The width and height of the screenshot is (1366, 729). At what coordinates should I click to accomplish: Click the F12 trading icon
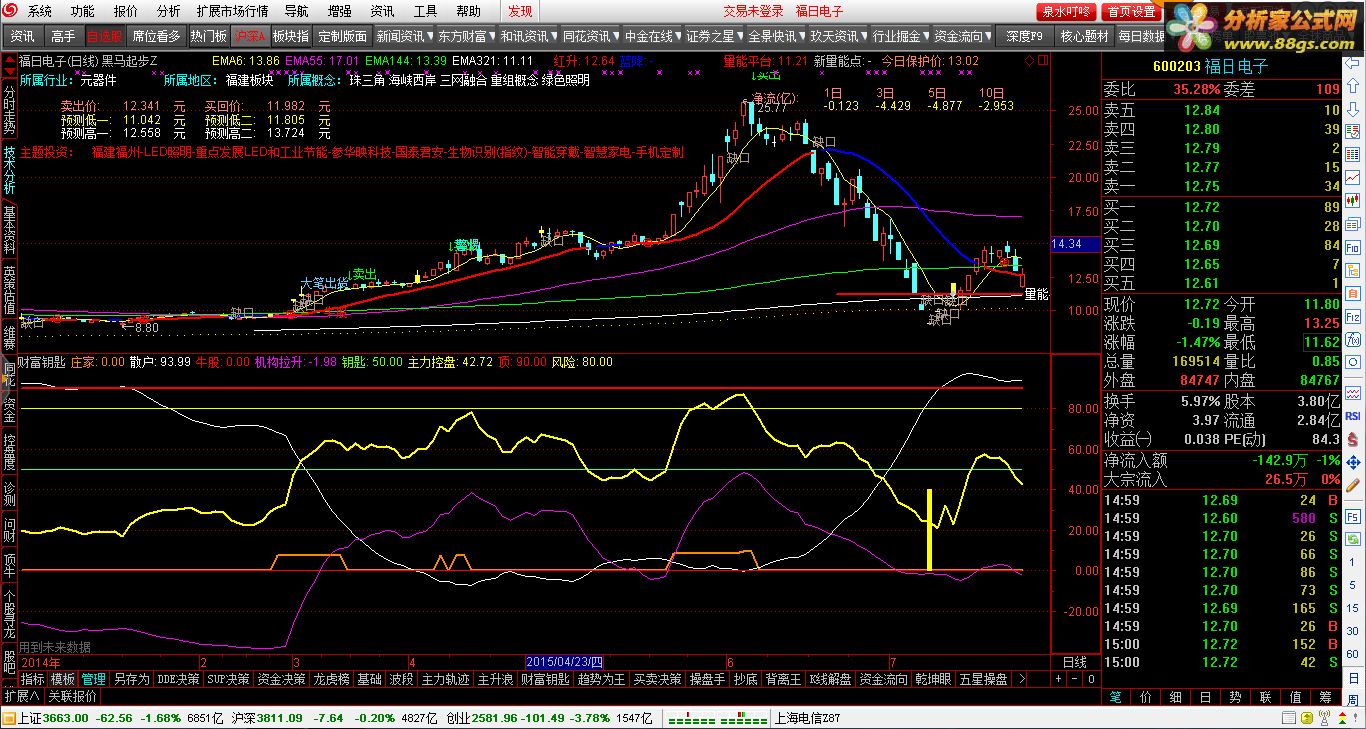pyautogui.click(x=1352, y=316)
